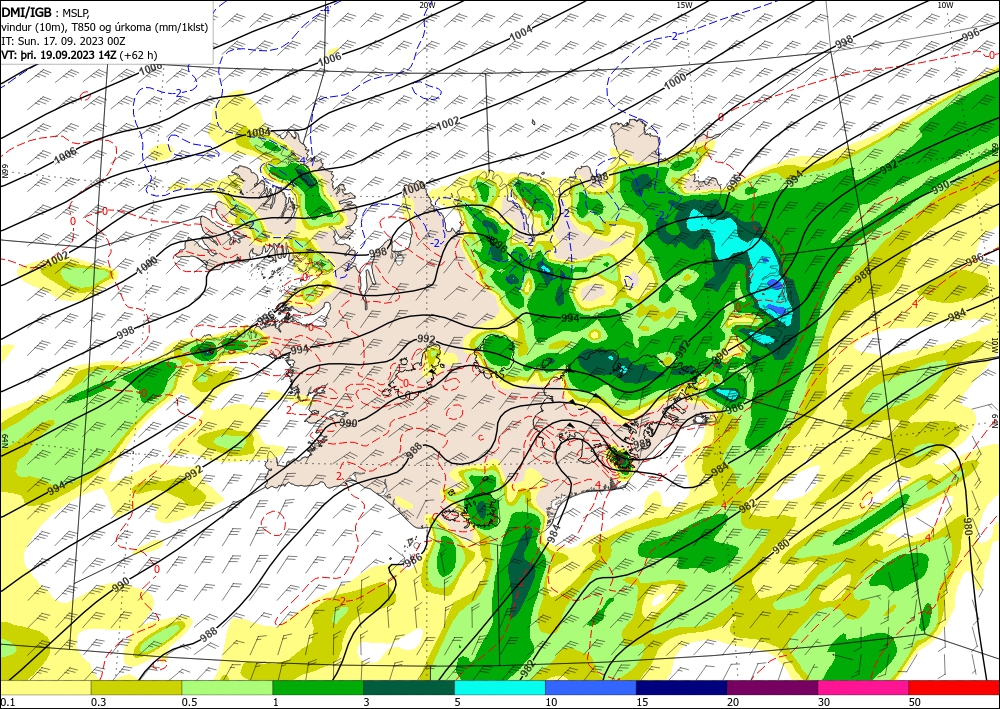Click the purple 20–30 legend swatch
The height and width of the screenshot is (709, 1000).
coord(772,688)
